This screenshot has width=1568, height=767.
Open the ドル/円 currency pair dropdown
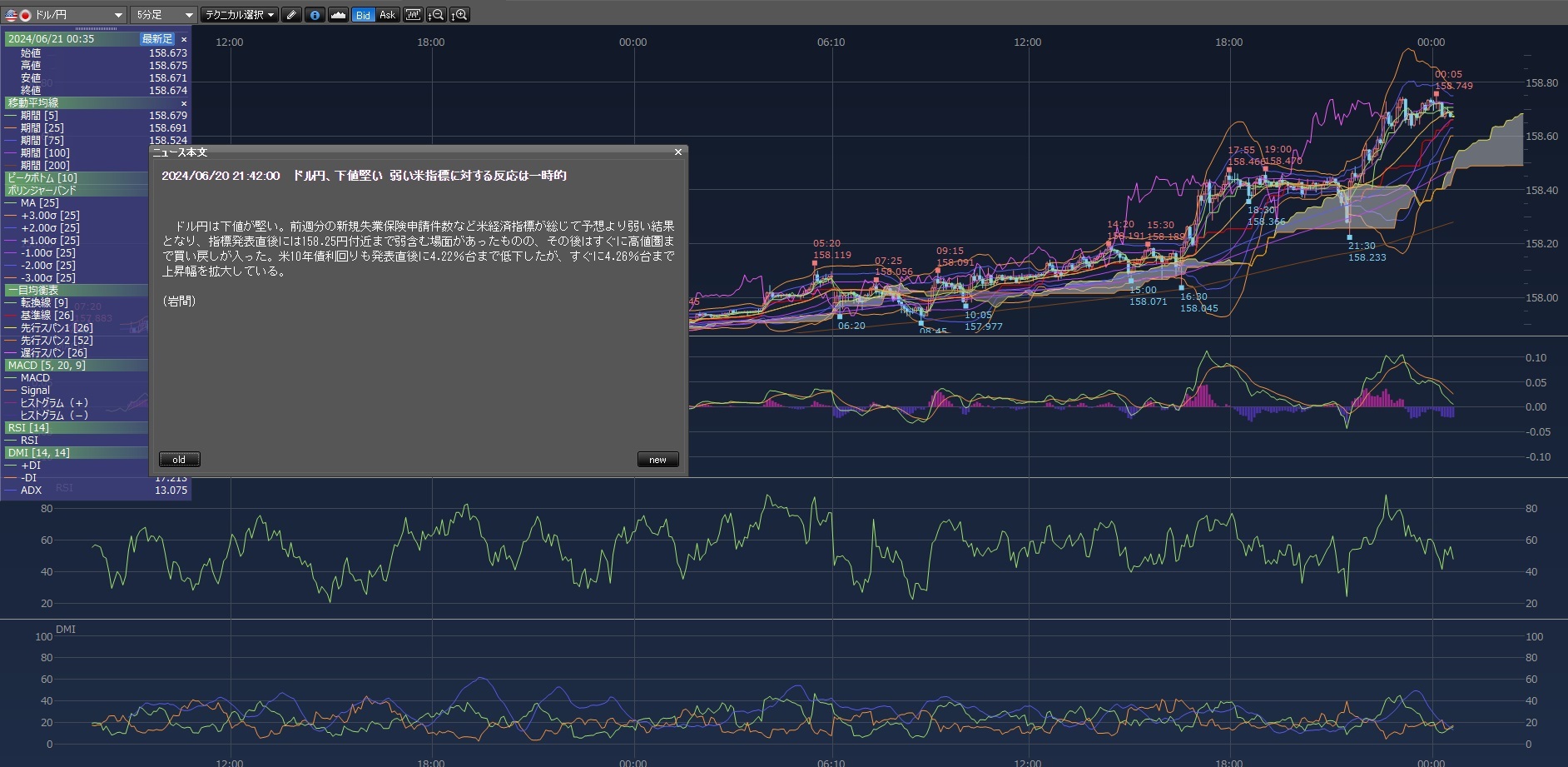click(x=65, y=15)
